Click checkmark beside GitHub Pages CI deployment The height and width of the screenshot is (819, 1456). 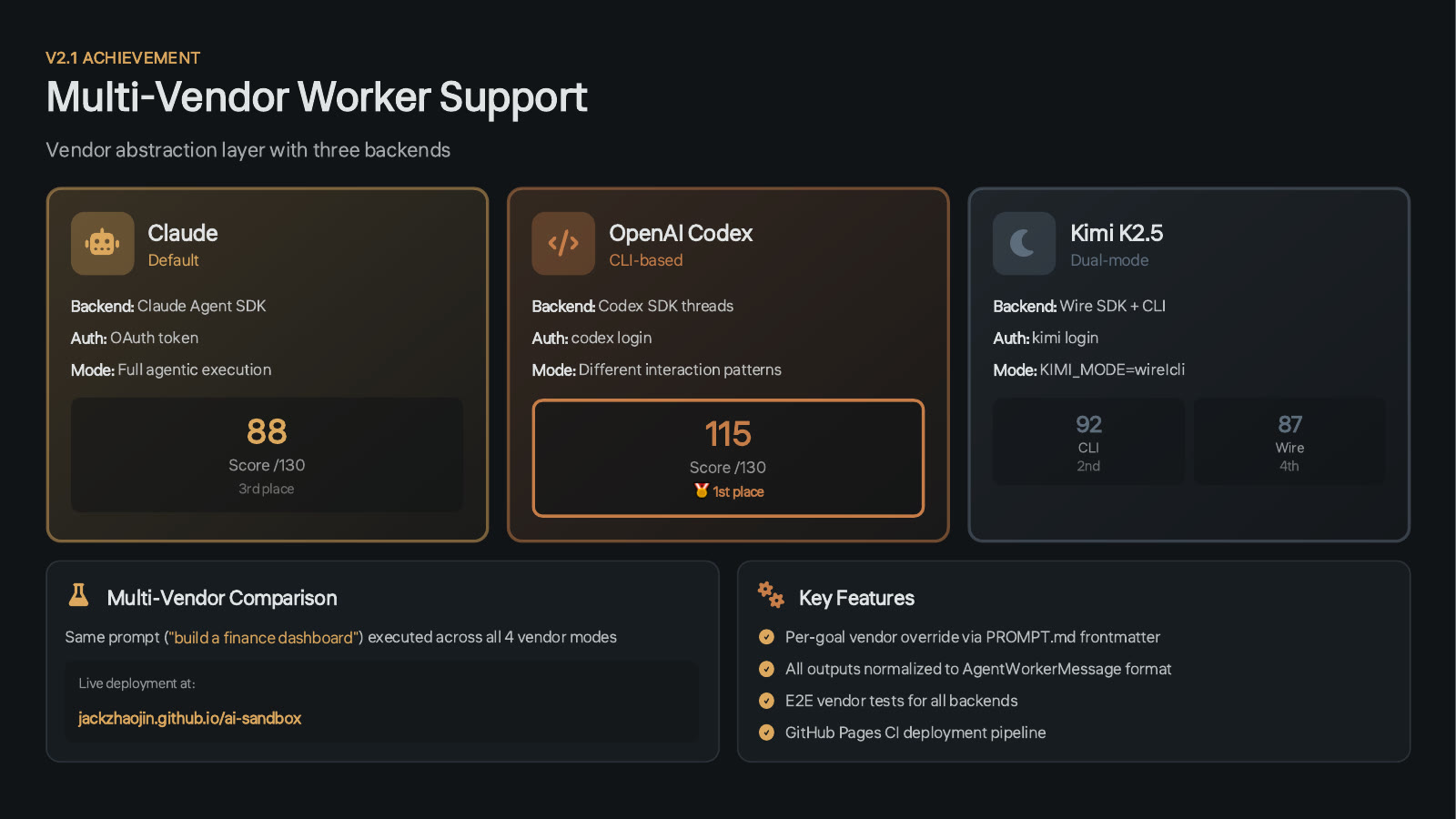click(x=766, y=733)
